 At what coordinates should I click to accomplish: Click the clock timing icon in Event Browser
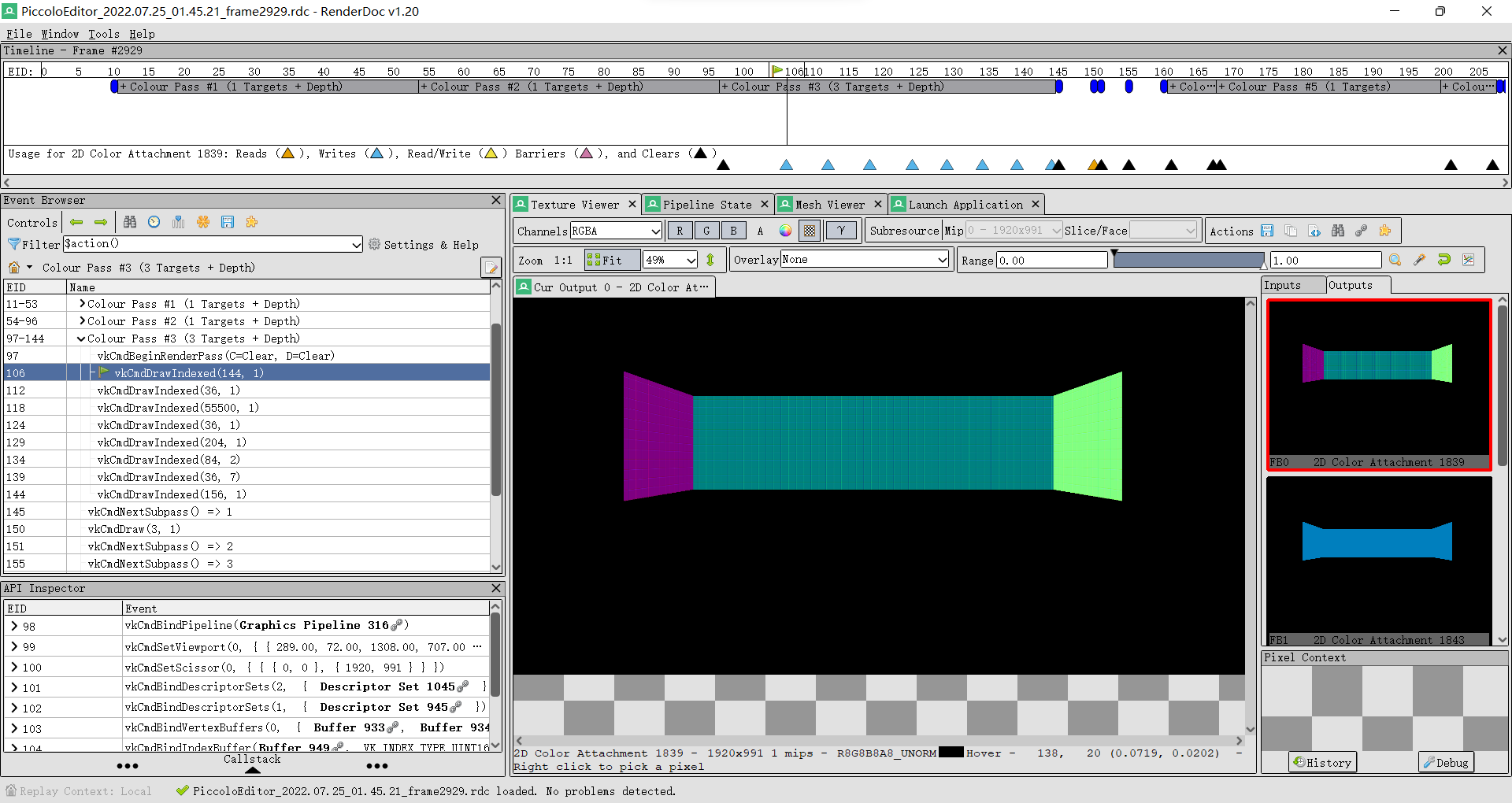click(x=154, y=222)
